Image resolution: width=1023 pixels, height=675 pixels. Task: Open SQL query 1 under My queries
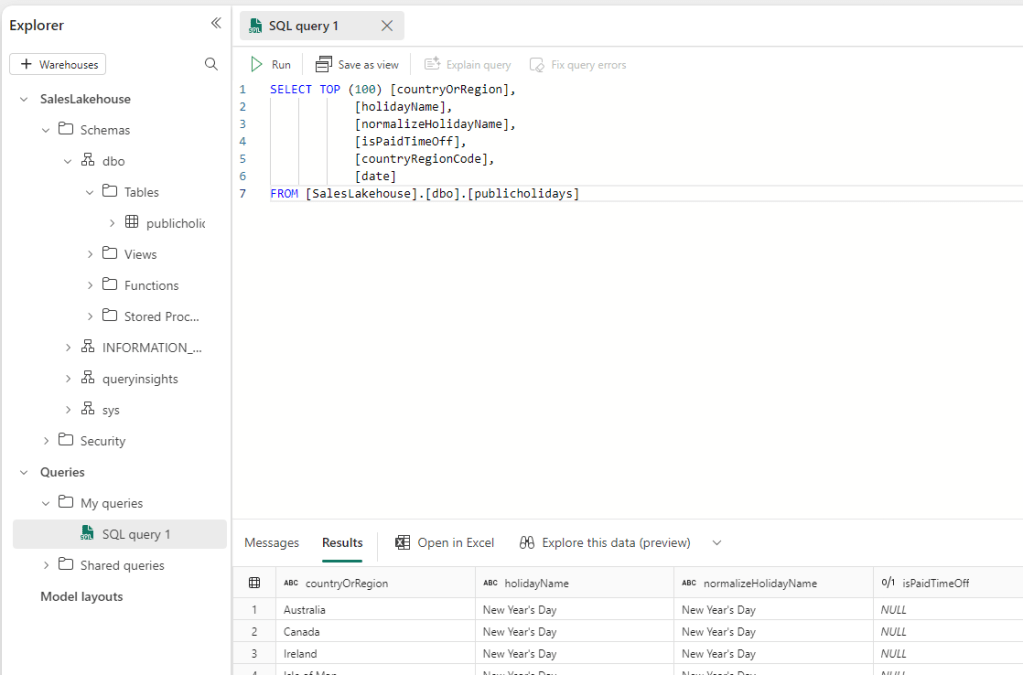pyautogui.click(x=135, y=534)
